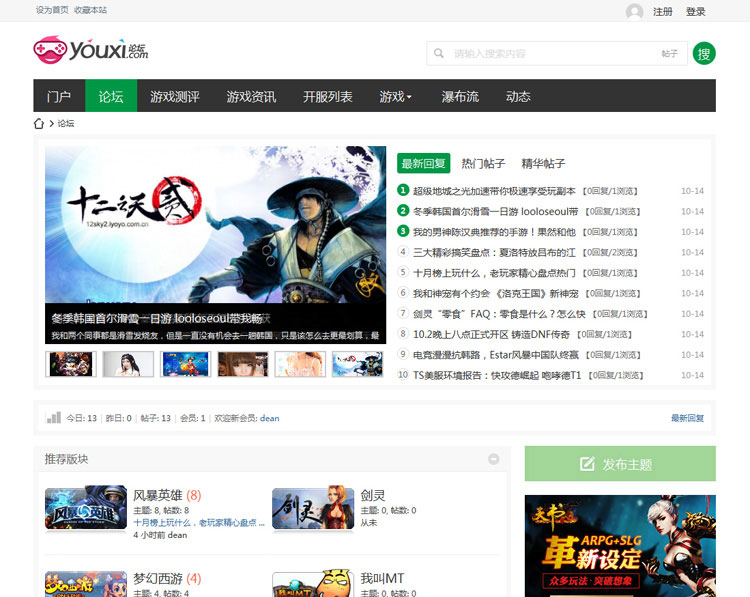Click new member link dean in the stats bar
This screenshot has height=597, width=750.
269,418
